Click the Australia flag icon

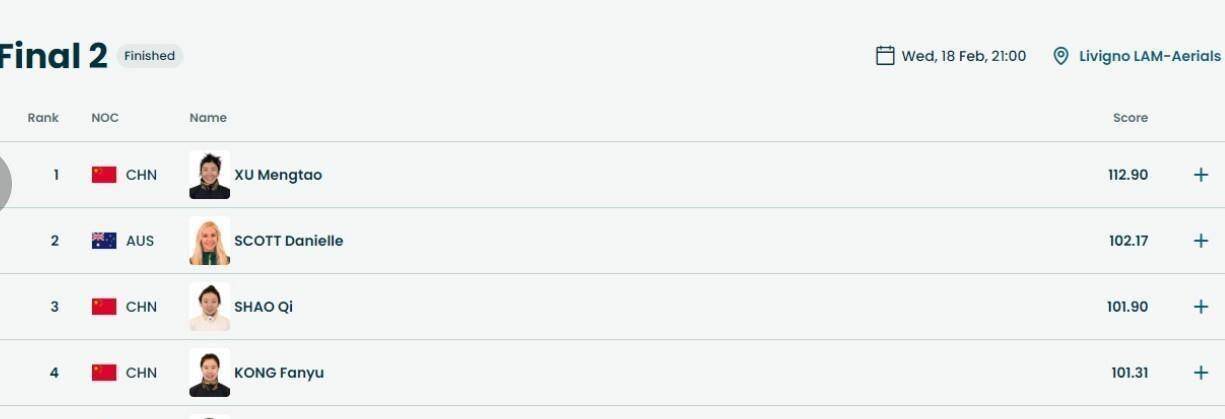(104, 241)
